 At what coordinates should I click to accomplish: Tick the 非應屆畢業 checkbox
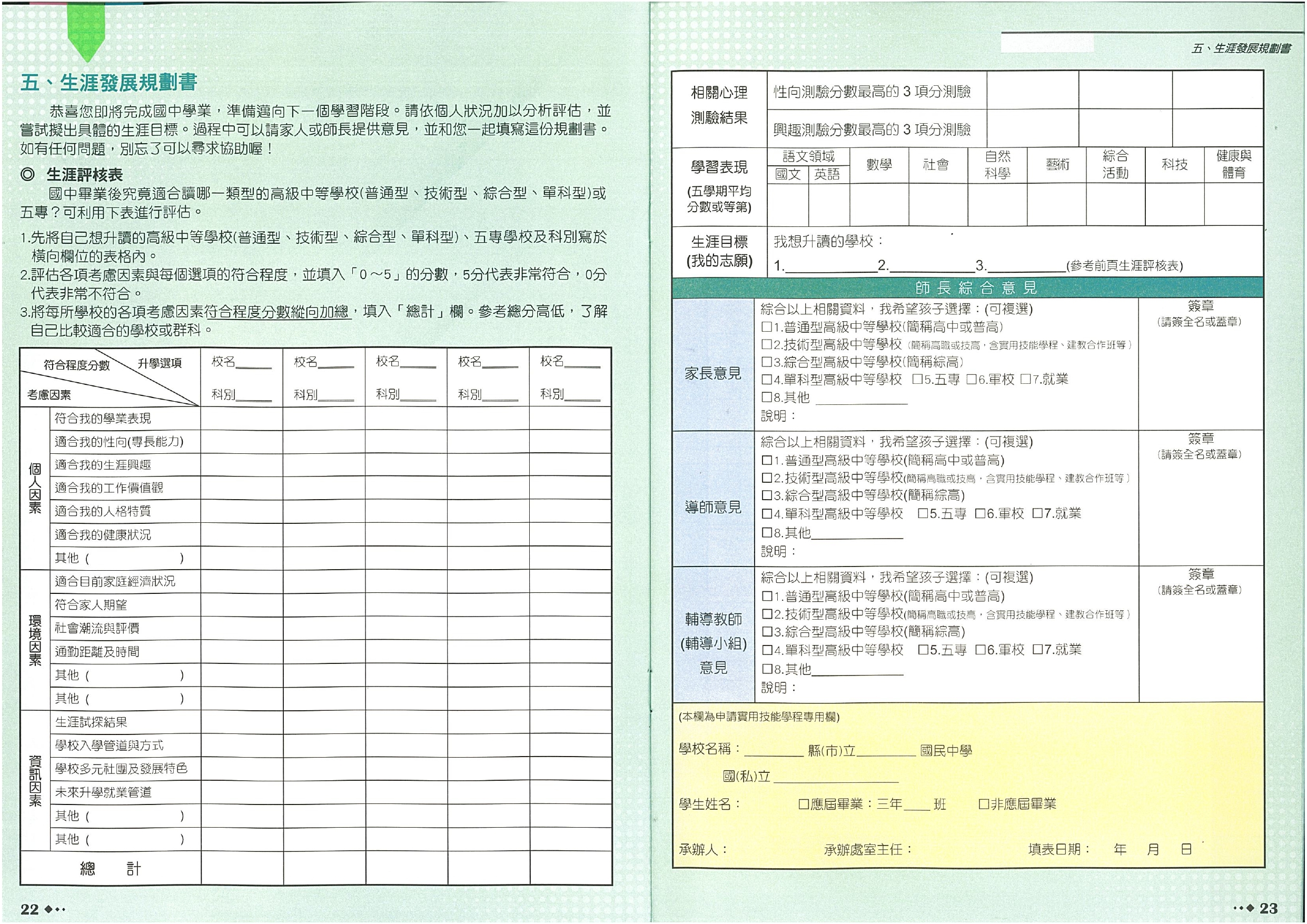point(984,804)
